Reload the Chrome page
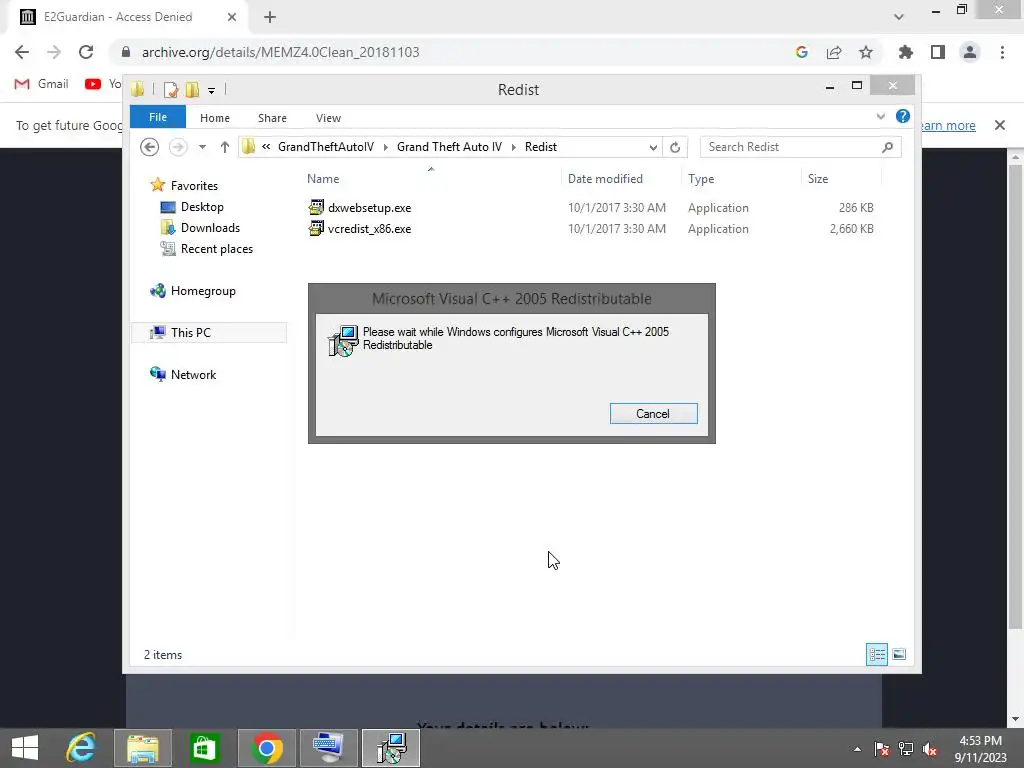 [x=86, y=52]
